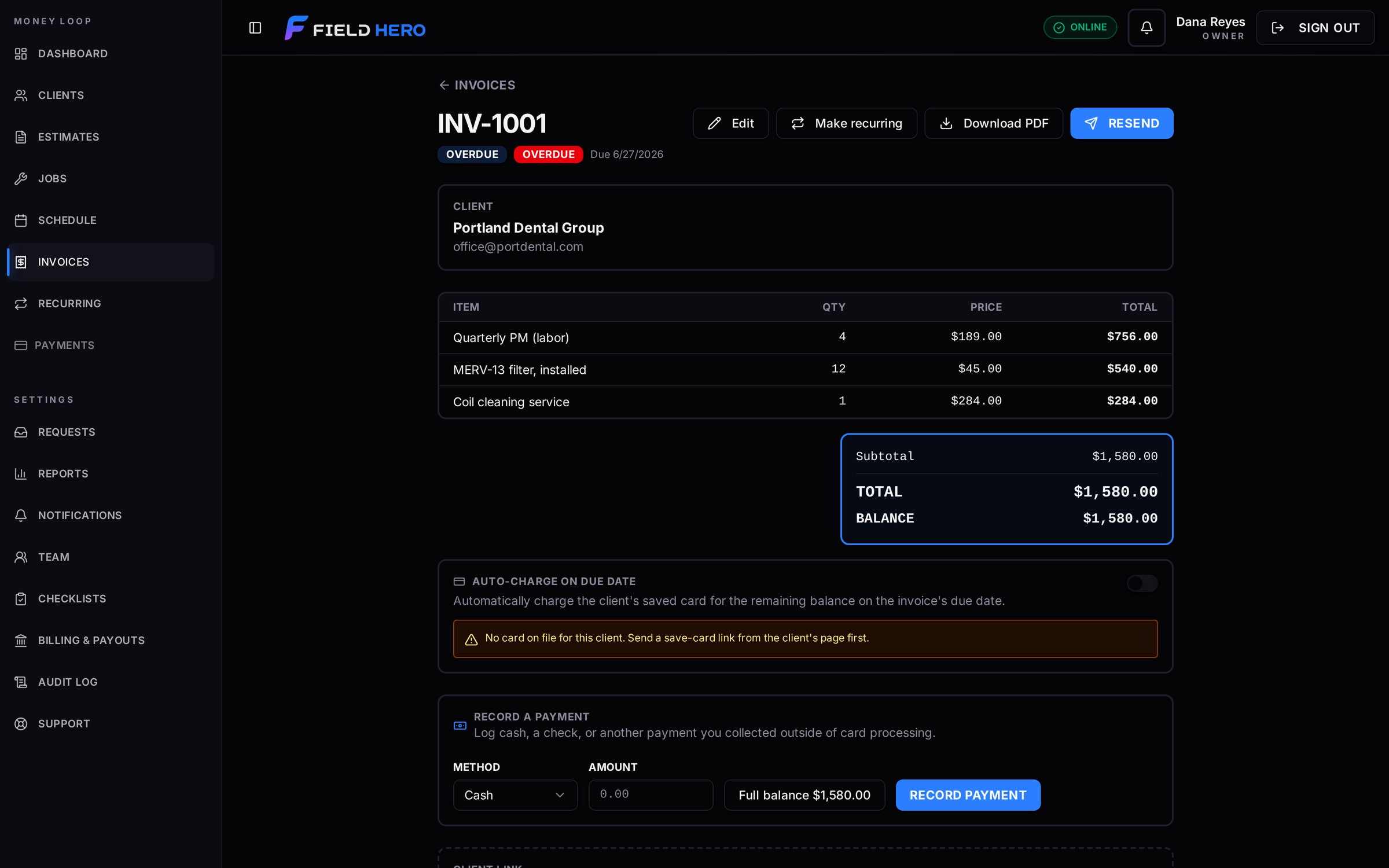Open Reports from settings menu
The height and width of the screenshot is (868, 1389).
(110, 474)
